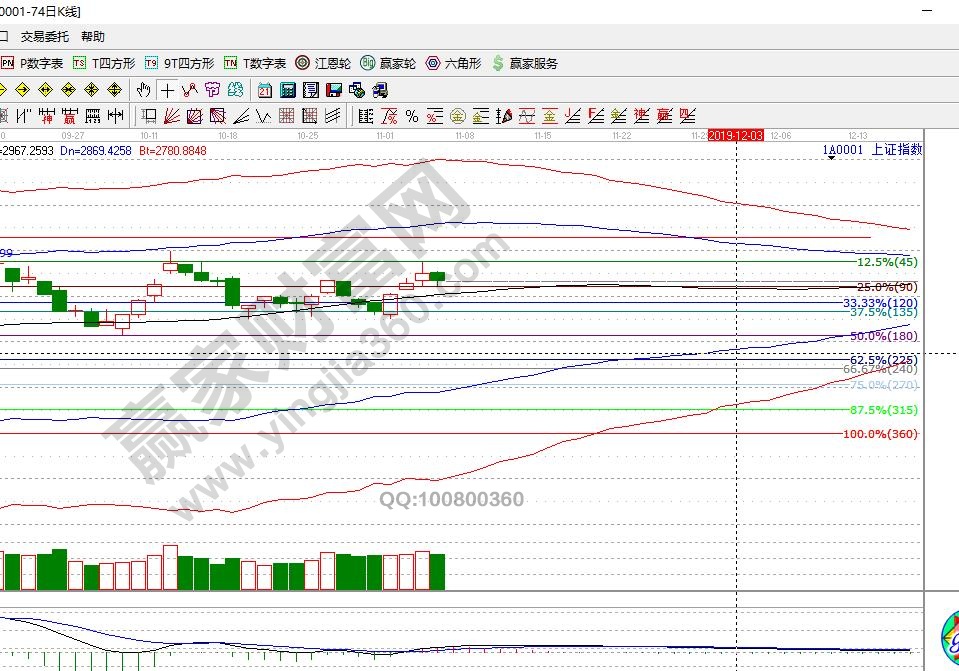Click the 2019-12-03 date marker
The height and width of the screenshot is (671, 959).
click(736, 135)
